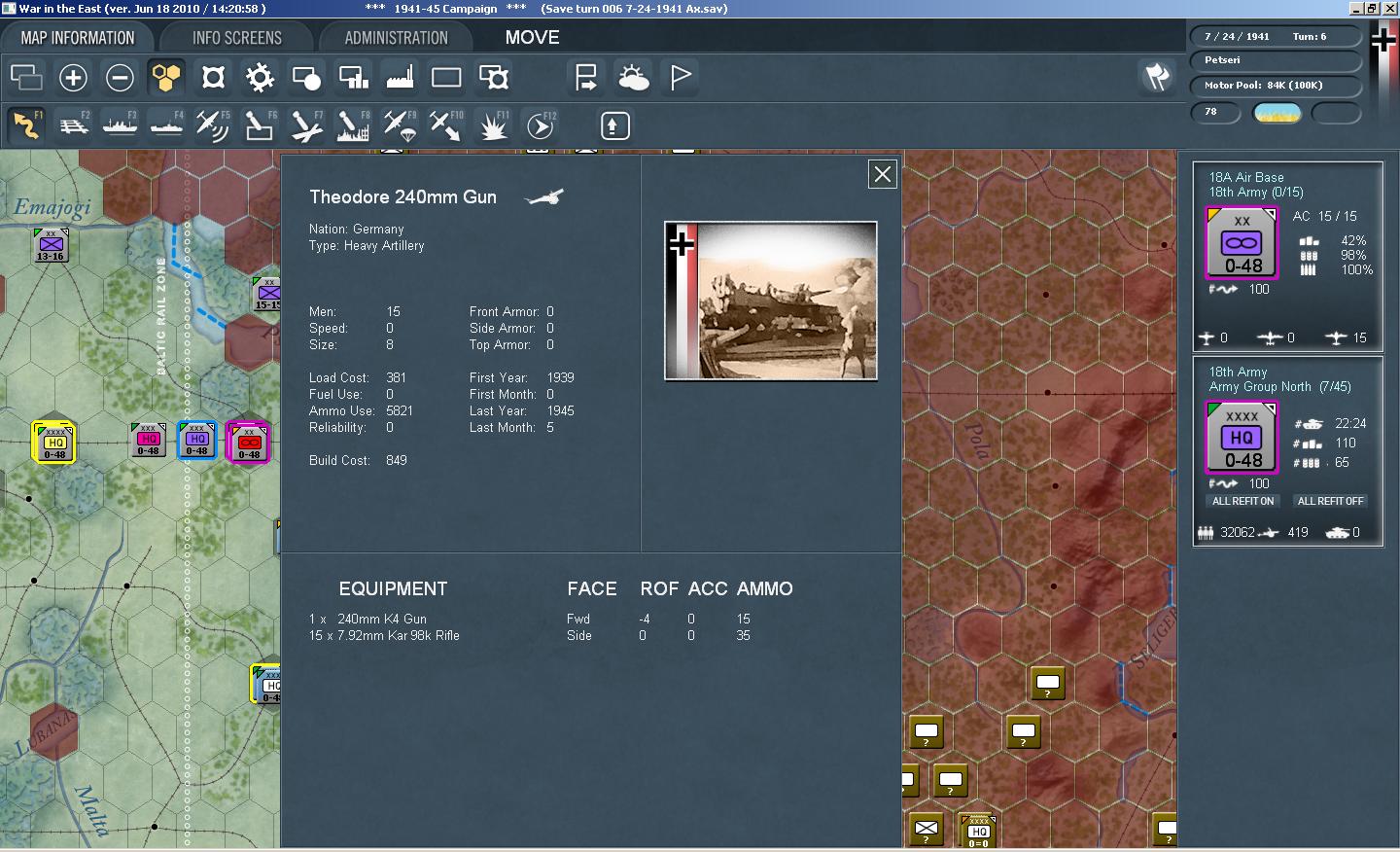This screenshot has width=1400, height=852.
Task: Switch to the INFO SCREENS tab
Action: (x=236, y=38)
